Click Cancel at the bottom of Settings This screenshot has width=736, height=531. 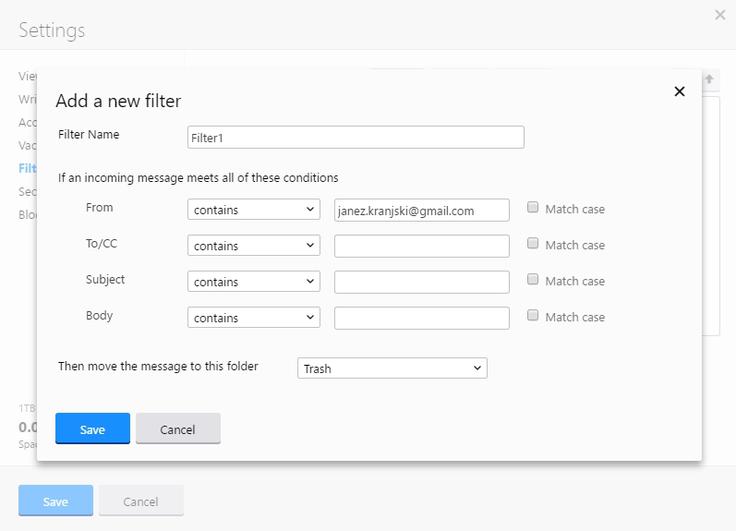point(141,501)
